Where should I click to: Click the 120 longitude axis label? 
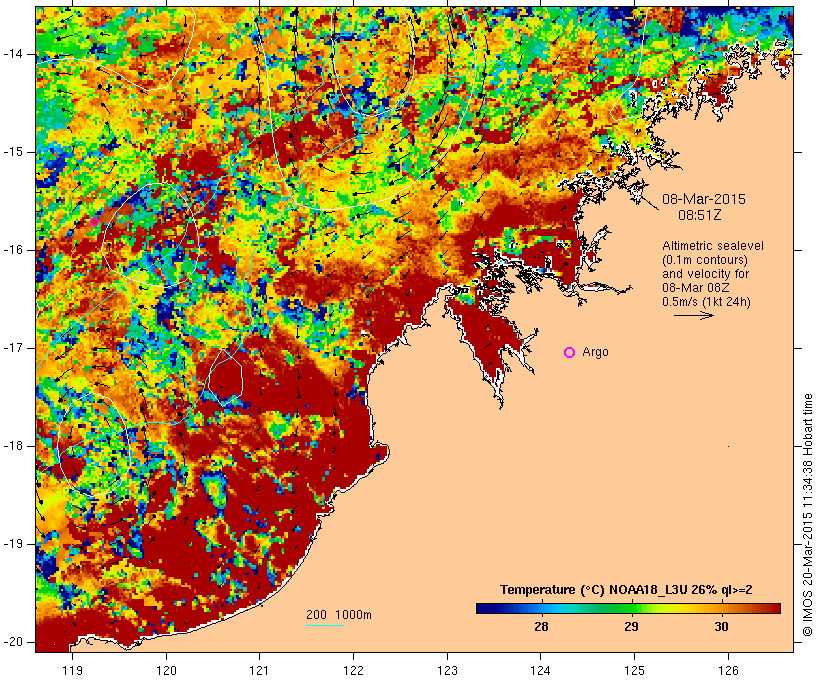pos(166,670)
